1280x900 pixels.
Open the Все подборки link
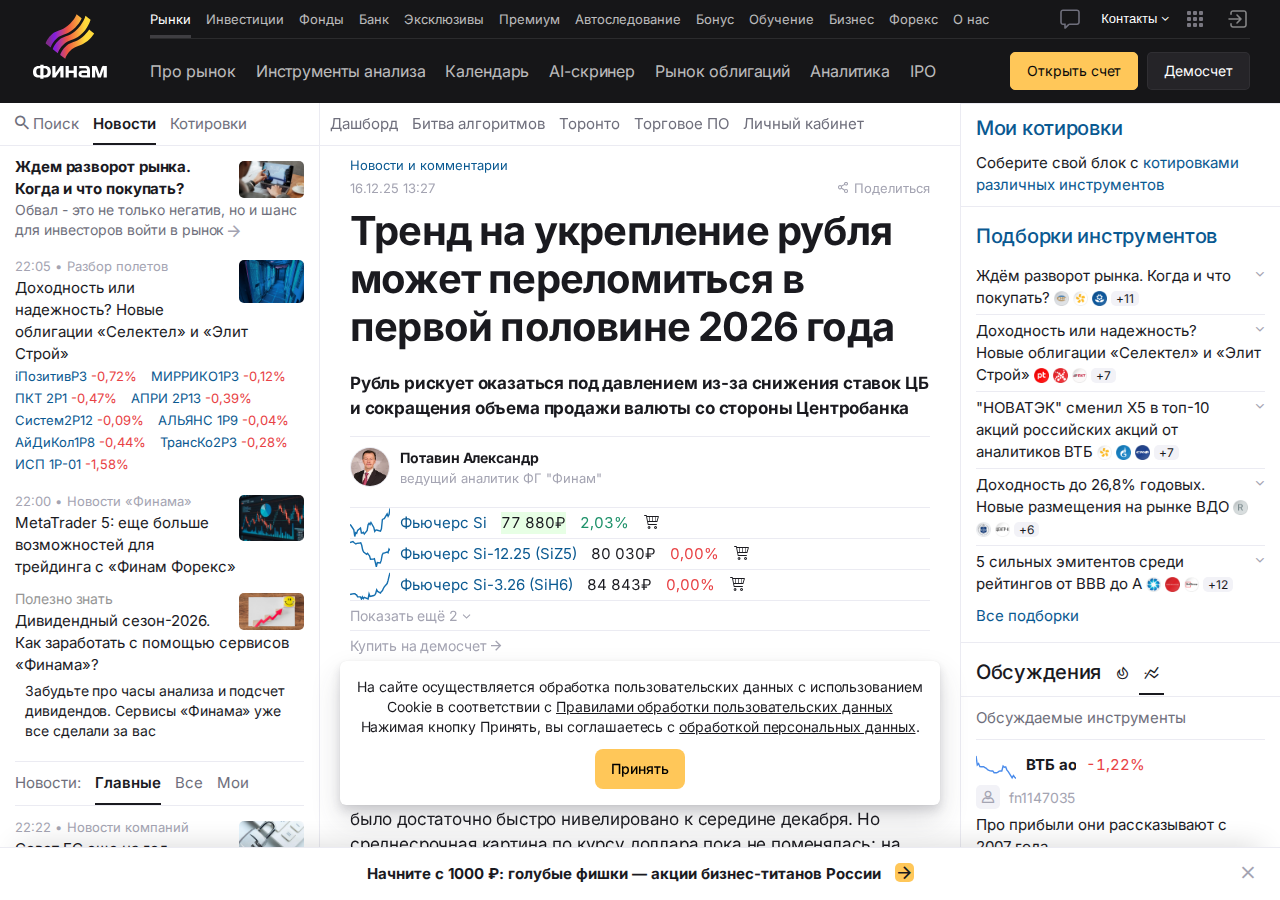coord(1027,616)
